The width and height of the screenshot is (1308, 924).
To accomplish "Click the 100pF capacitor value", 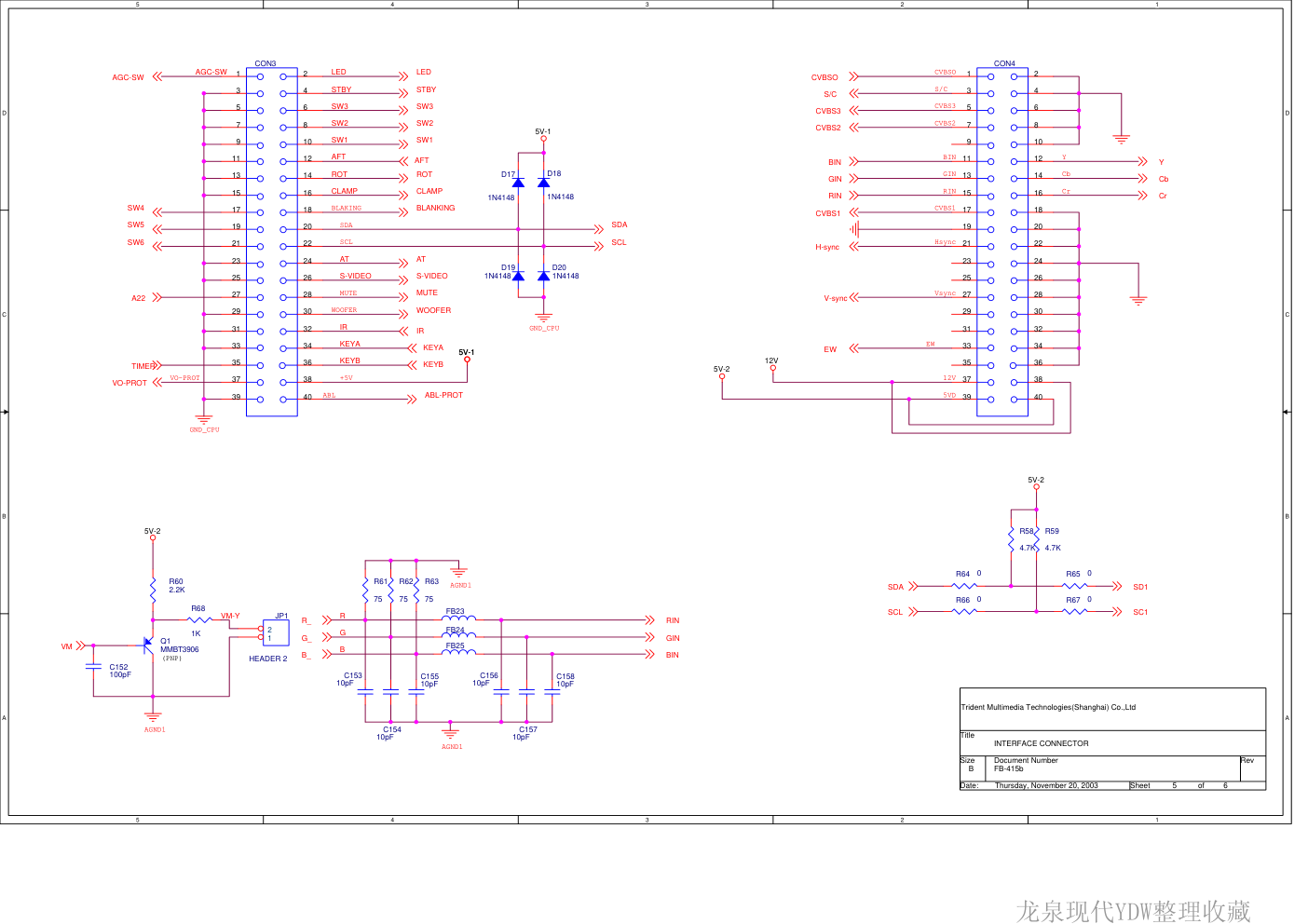I will 120,674.
